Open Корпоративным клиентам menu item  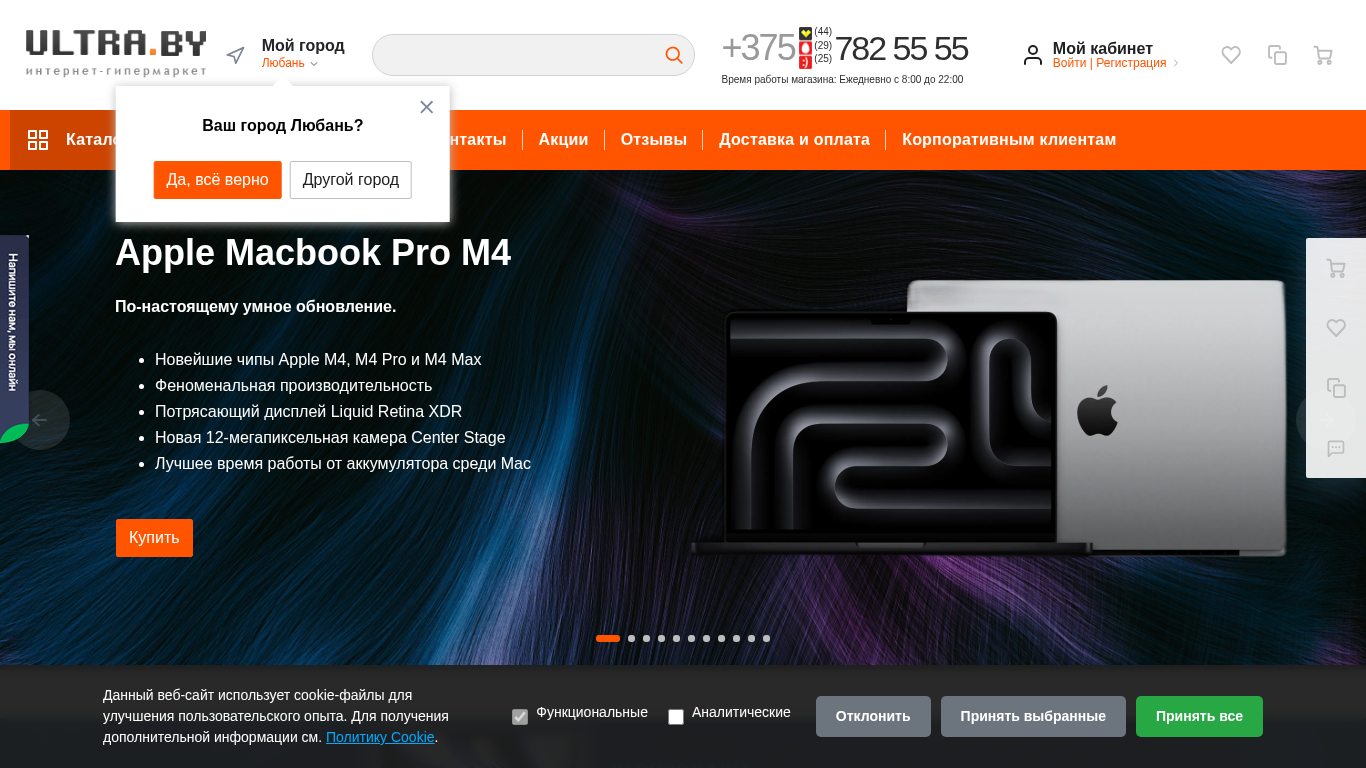click(1009, 140)
